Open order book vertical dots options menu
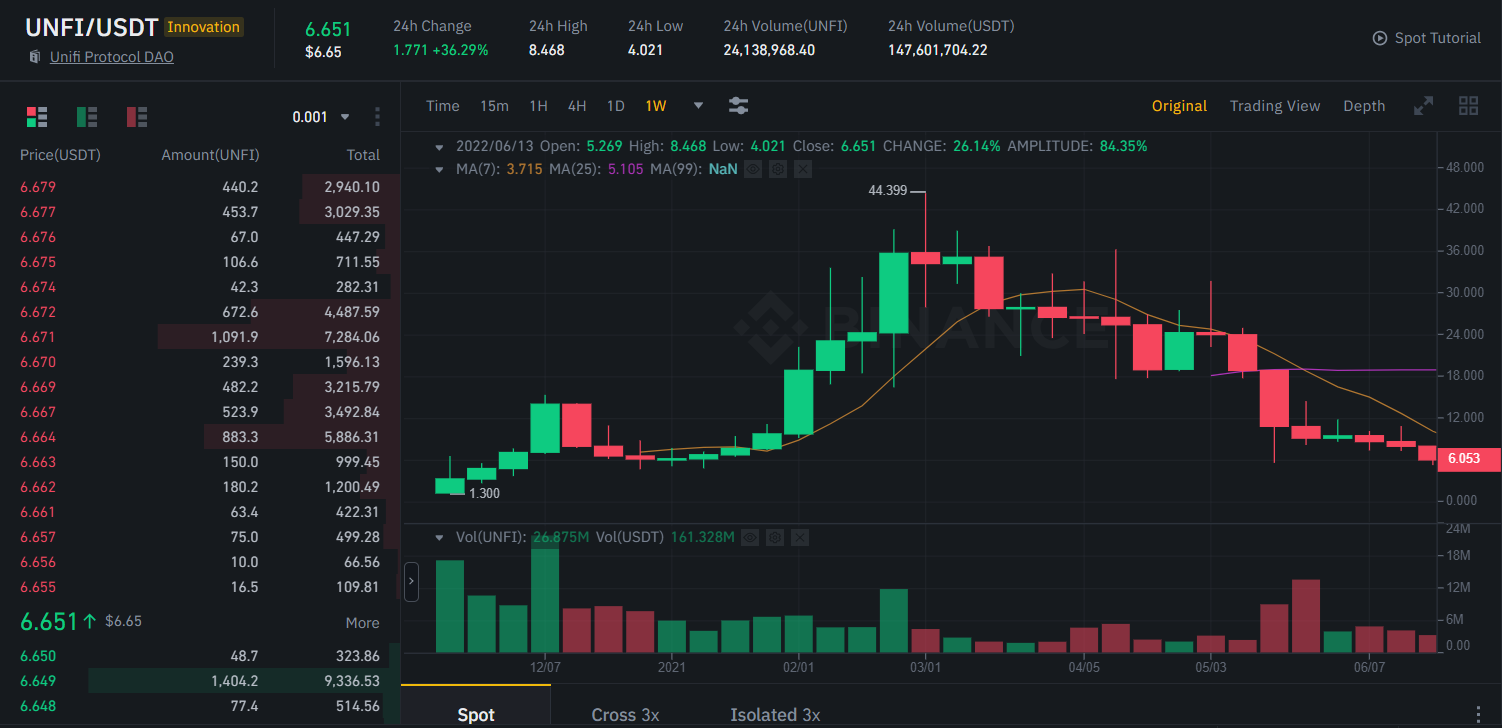The height and width of the screenshot is (728, 1502). coord(377,117)
